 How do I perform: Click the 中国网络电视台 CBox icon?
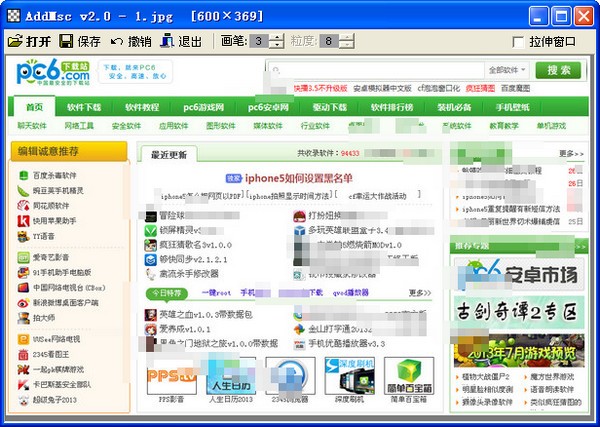coord(23,287)
